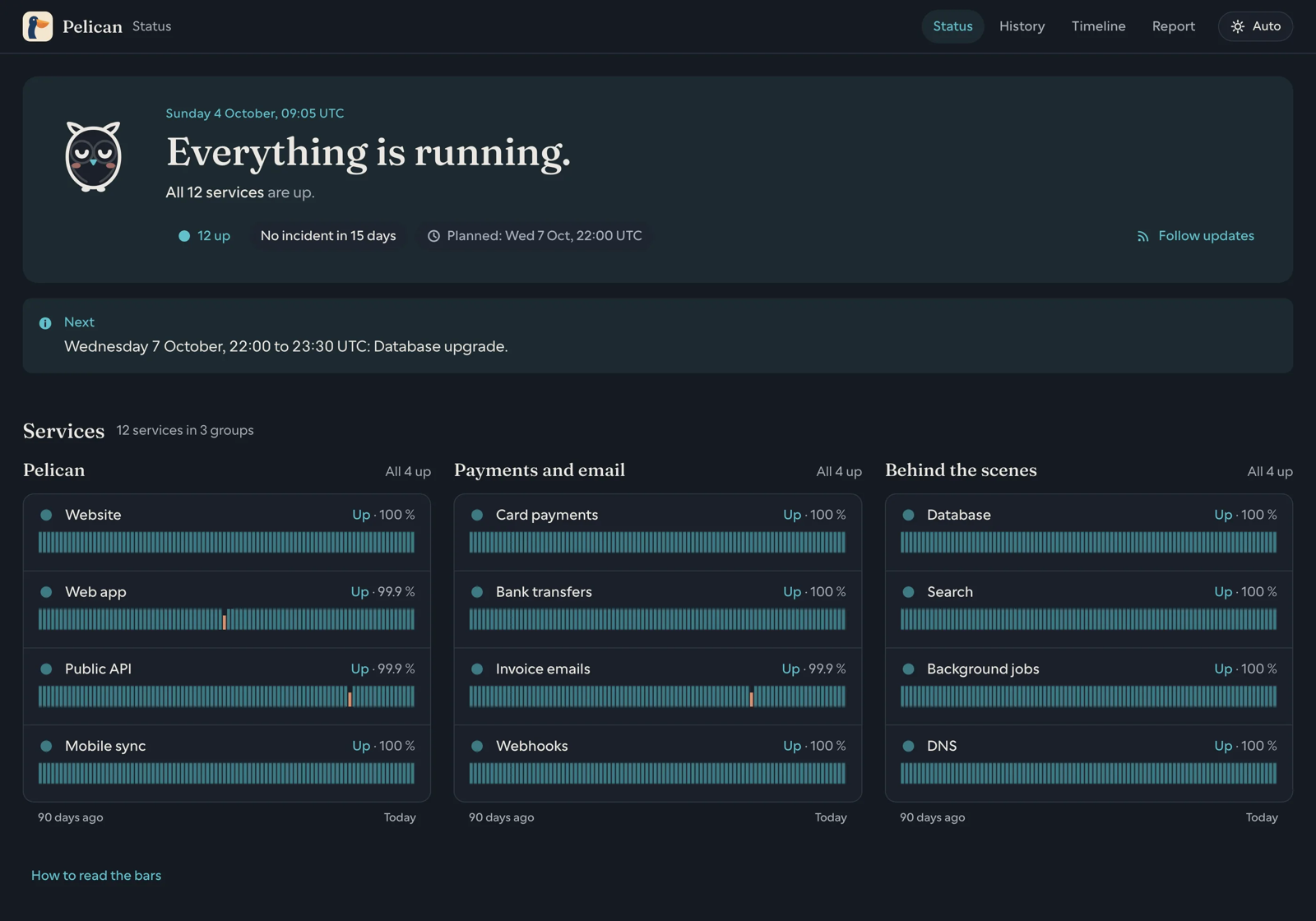Click the Sunday 4 October, 09:05 UTC timestamp
Image resolution: width=1316 pixels, height=921 pixels.
pyautogui.click(x=255, y=113)
